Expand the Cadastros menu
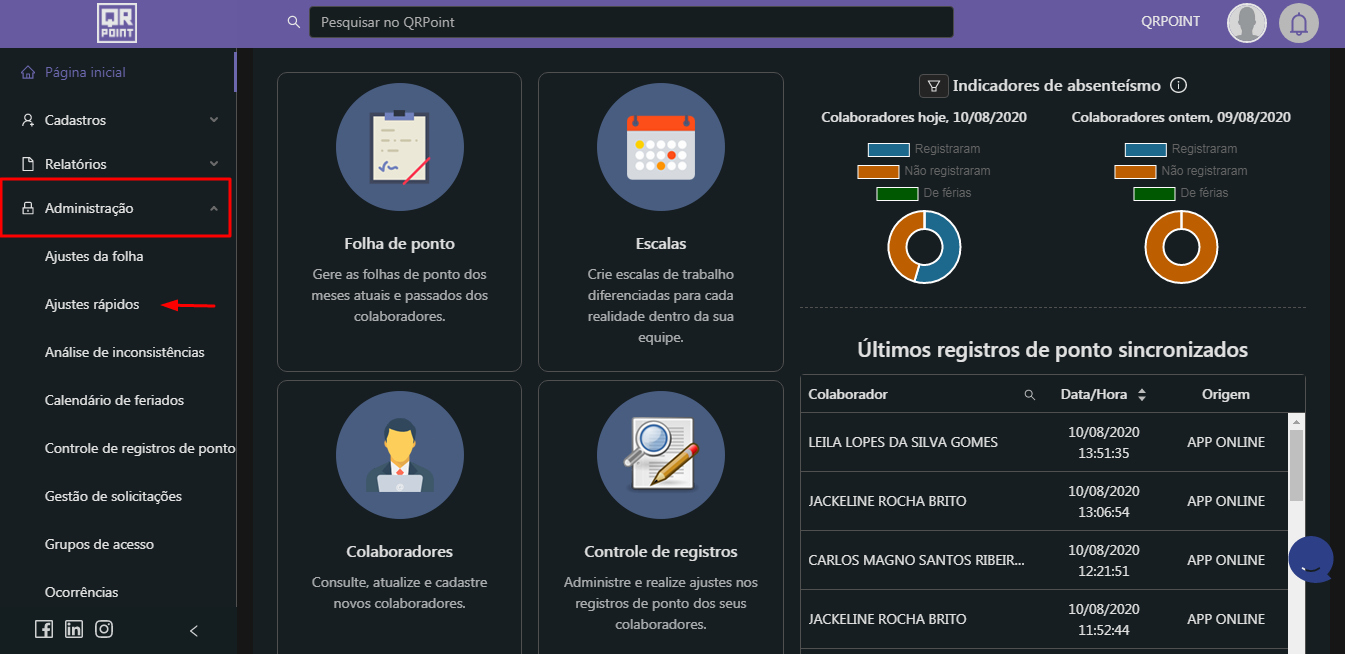 (118, 120)
